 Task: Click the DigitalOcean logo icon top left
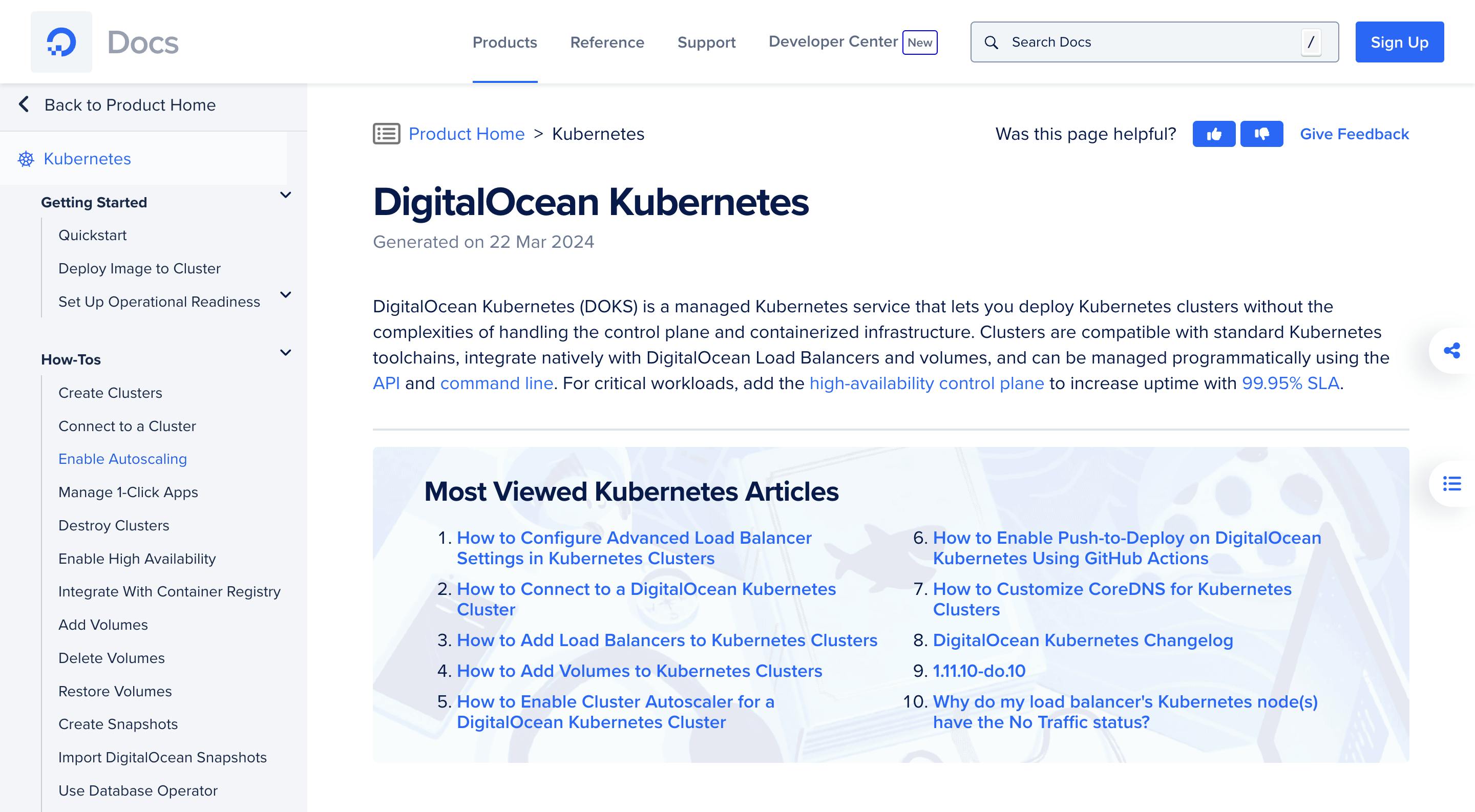coord(61,42)
